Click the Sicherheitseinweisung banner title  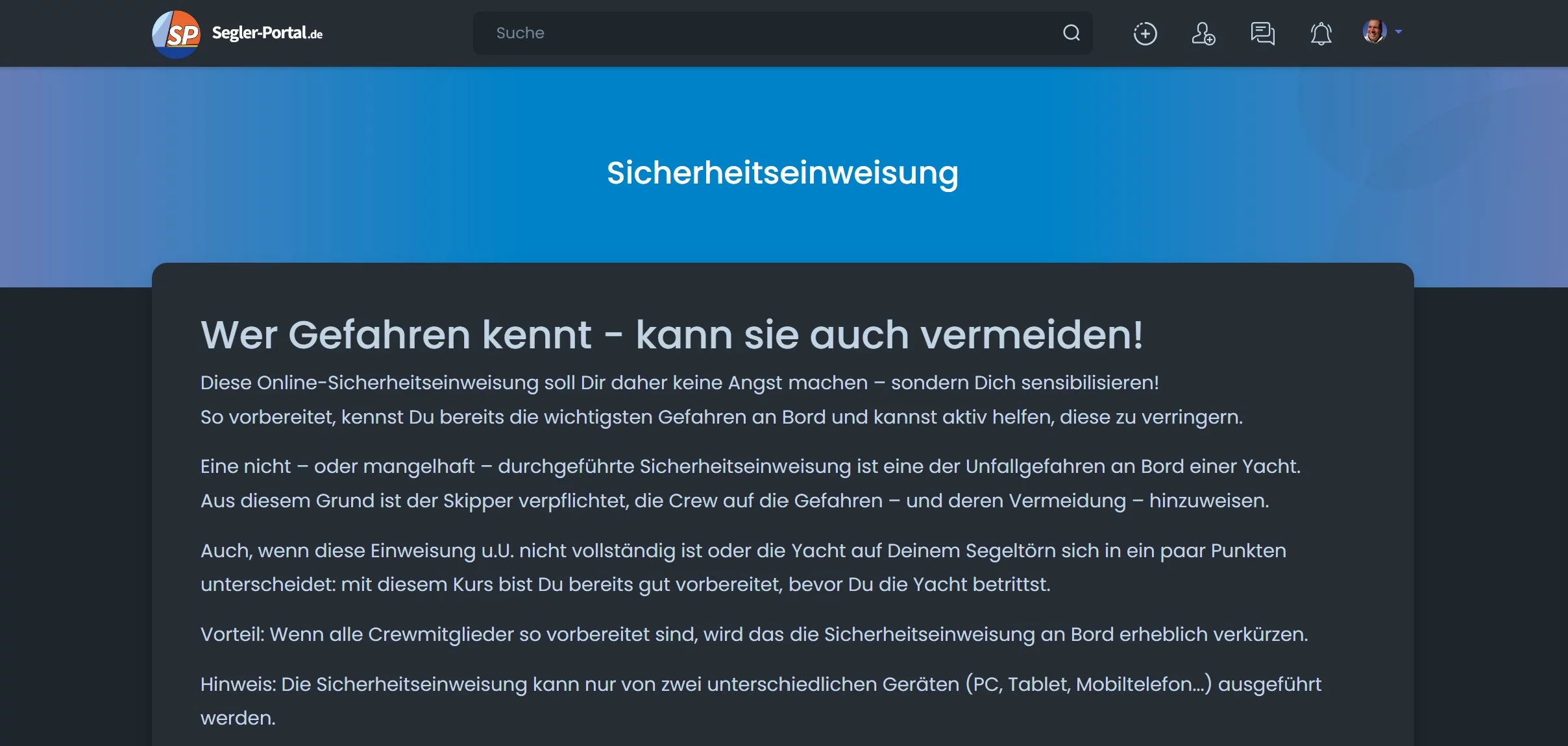click(782, 173)
